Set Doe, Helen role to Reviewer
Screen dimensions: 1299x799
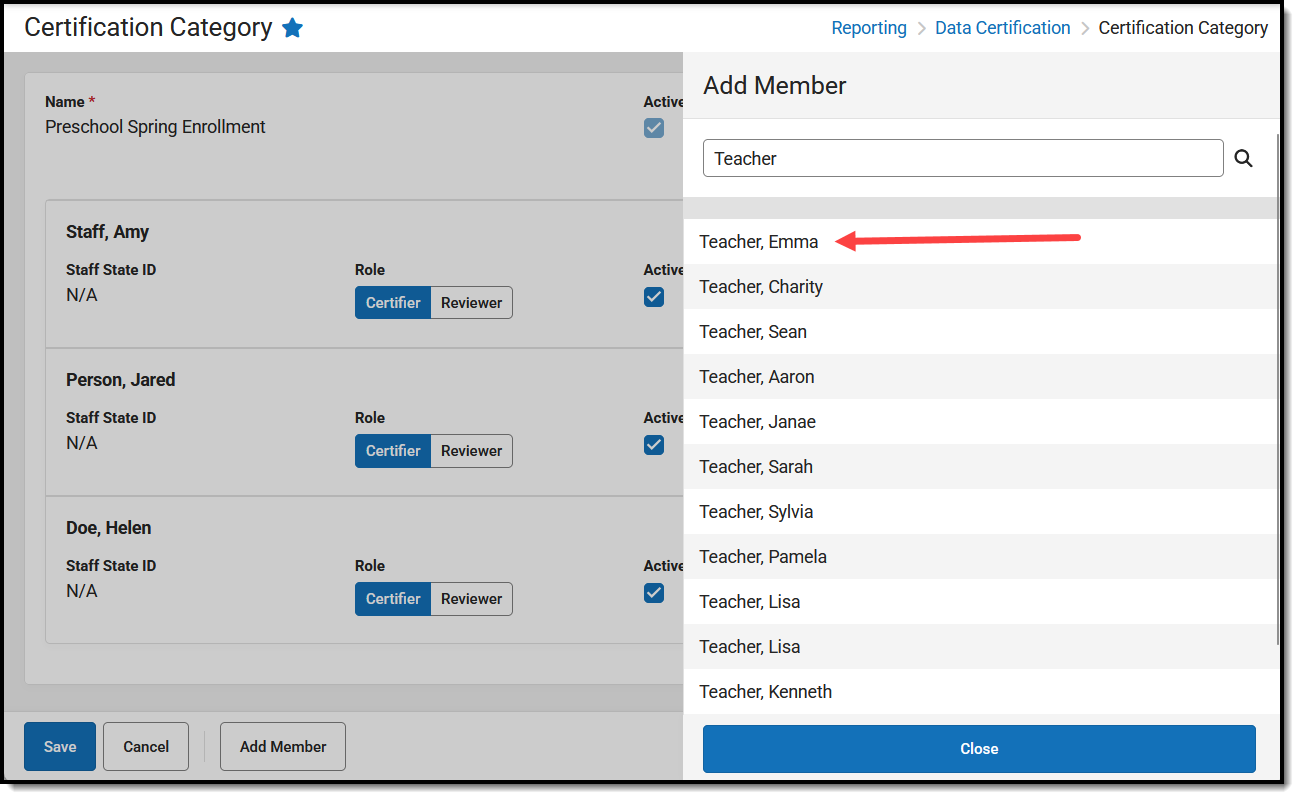coord(472,599)
